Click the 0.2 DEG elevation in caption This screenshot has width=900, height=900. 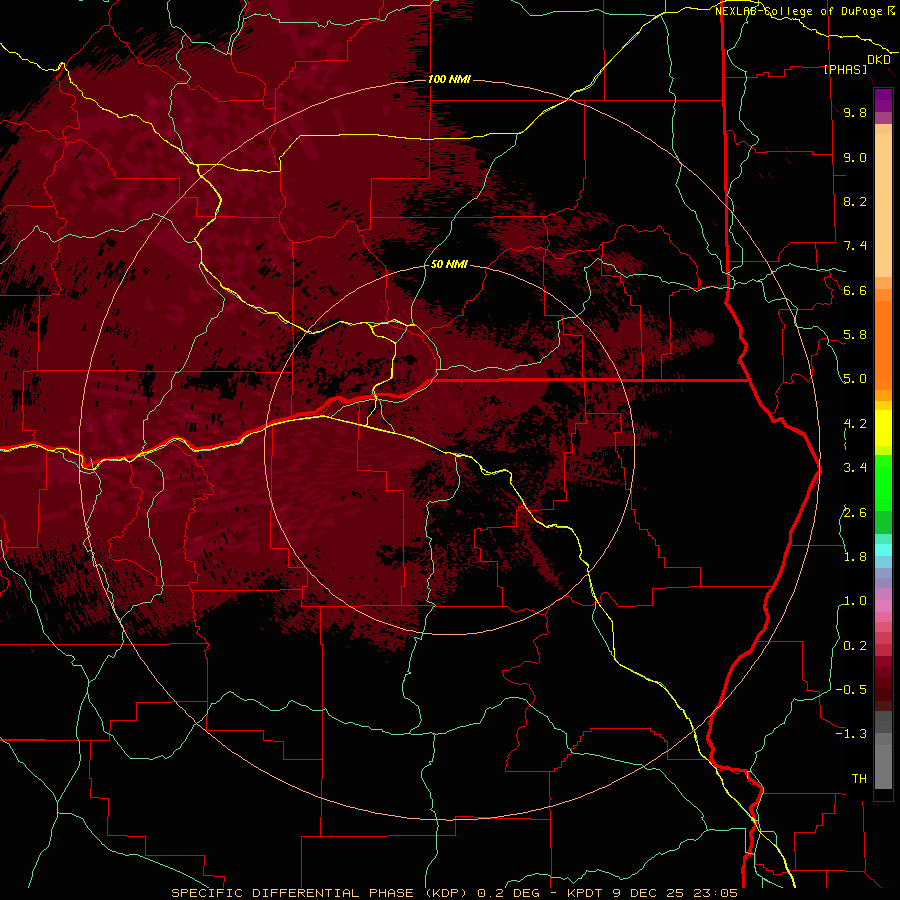coord(509,893)
